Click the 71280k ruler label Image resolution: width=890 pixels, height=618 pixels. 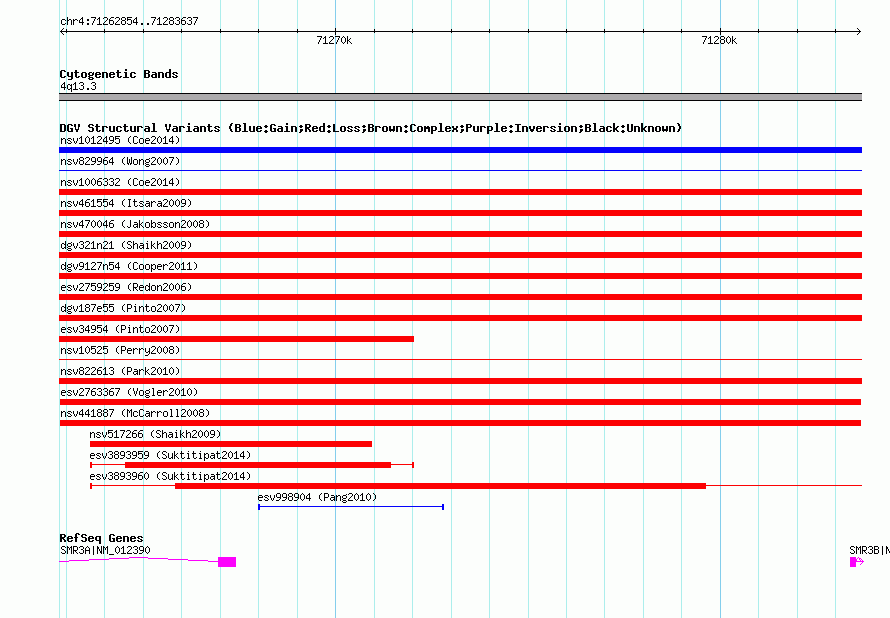pos(719,40)
